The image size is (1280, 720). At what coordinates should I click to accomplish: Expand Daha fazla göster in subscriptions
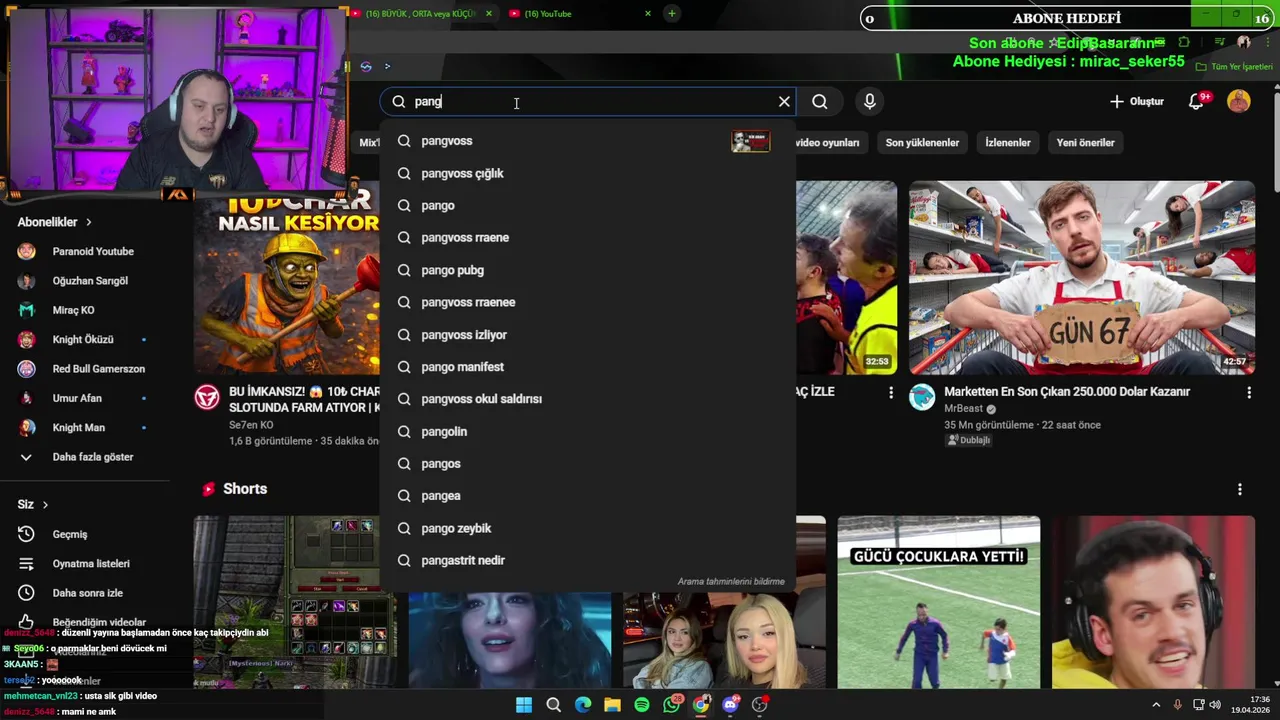coord(93,457)
